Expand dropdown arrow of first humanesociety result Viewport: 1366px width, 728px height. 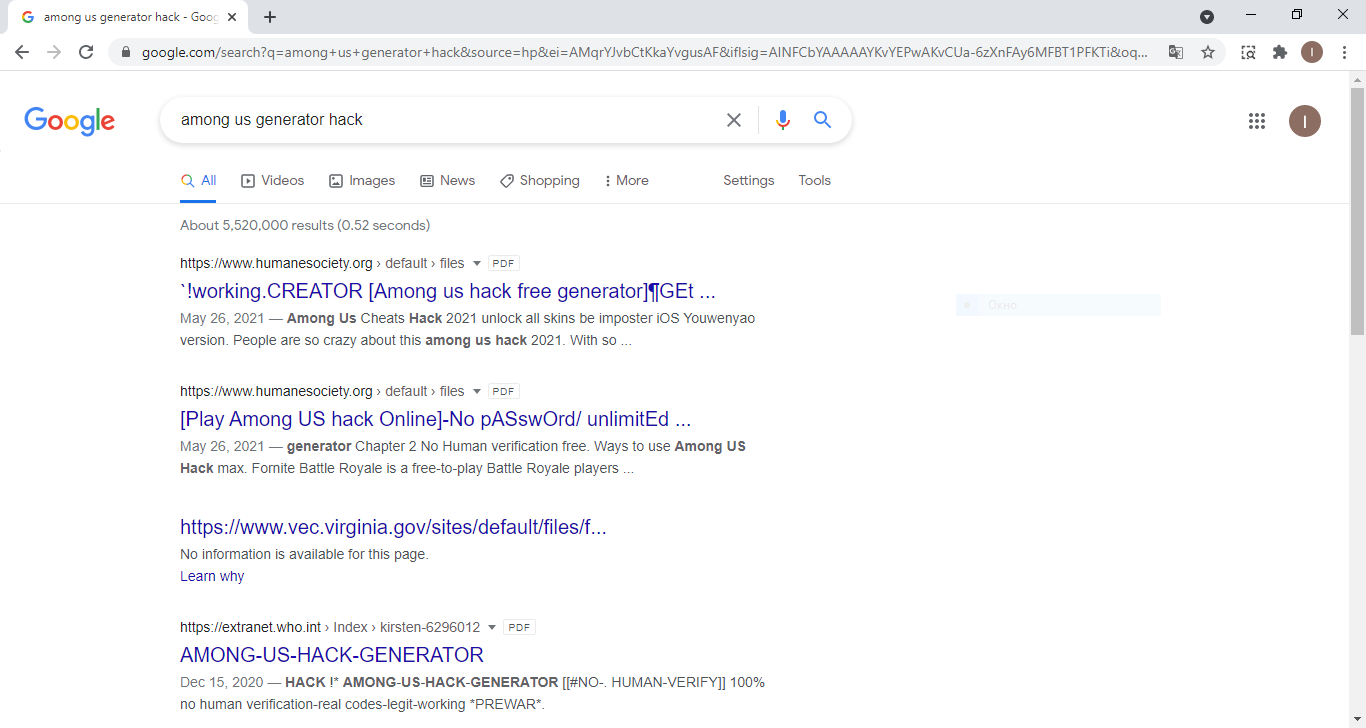(x=477, y=264)
